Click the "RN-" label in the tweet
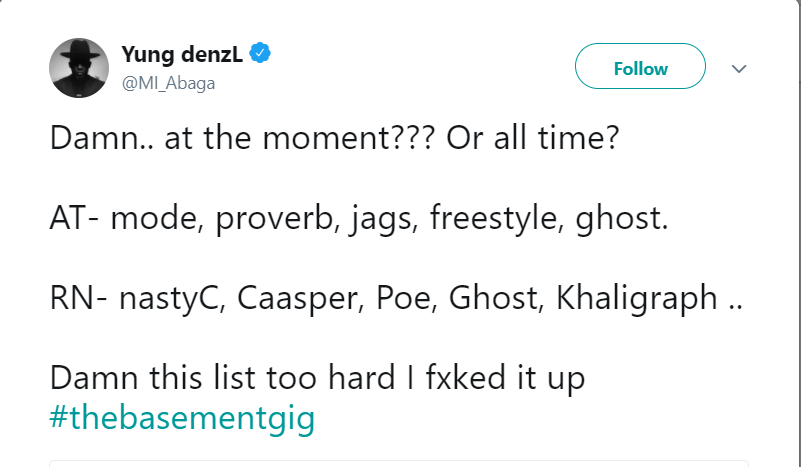This screenshot has width=801, height=467. 77,298
